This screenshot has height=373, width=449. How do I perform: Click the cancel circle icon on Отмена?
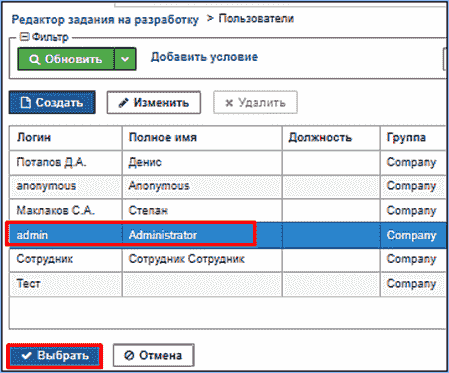tap(129, 356)
